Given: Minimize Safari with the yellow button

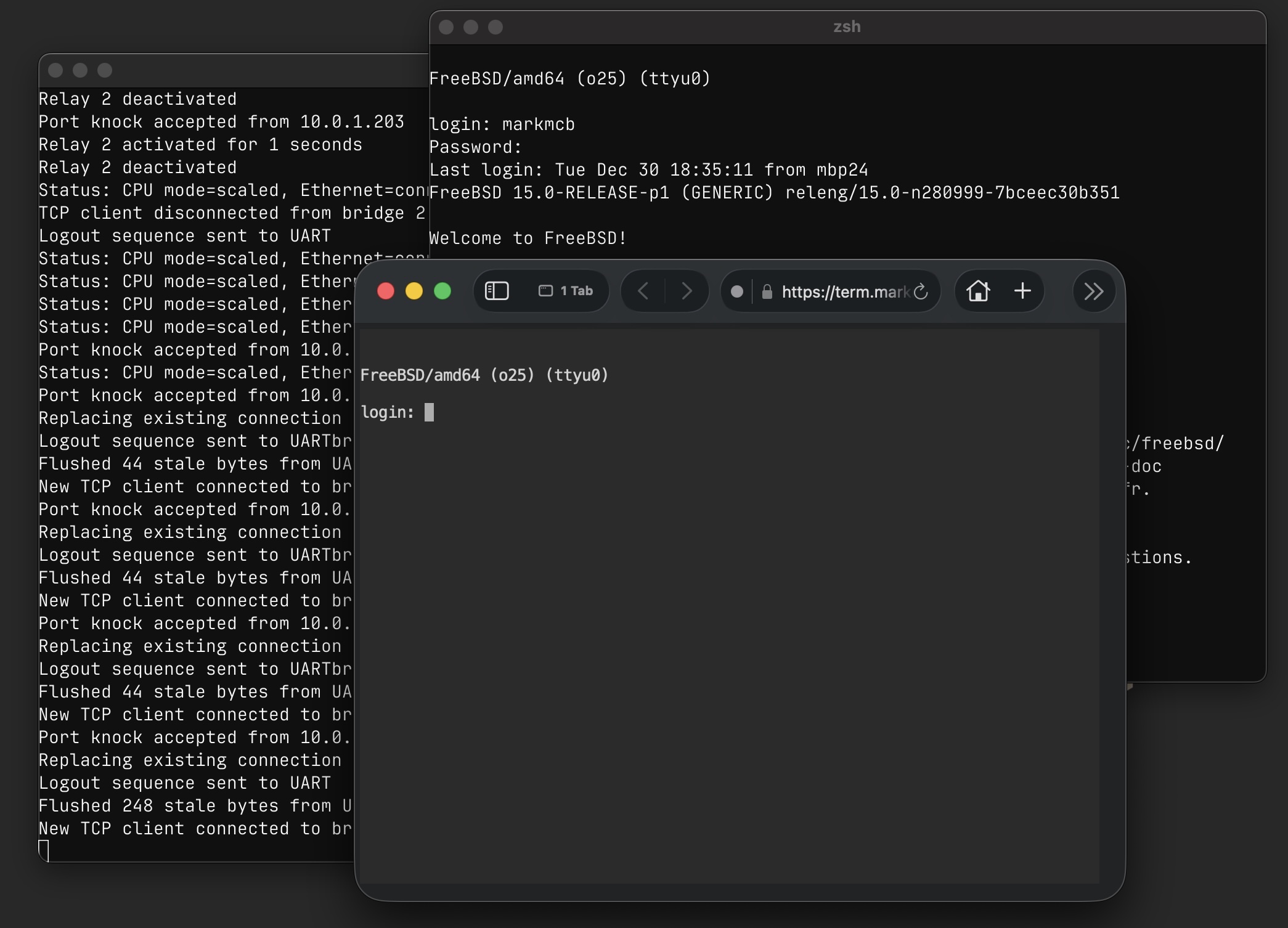Looking at the screenshot, I should (x=414, y=291).
